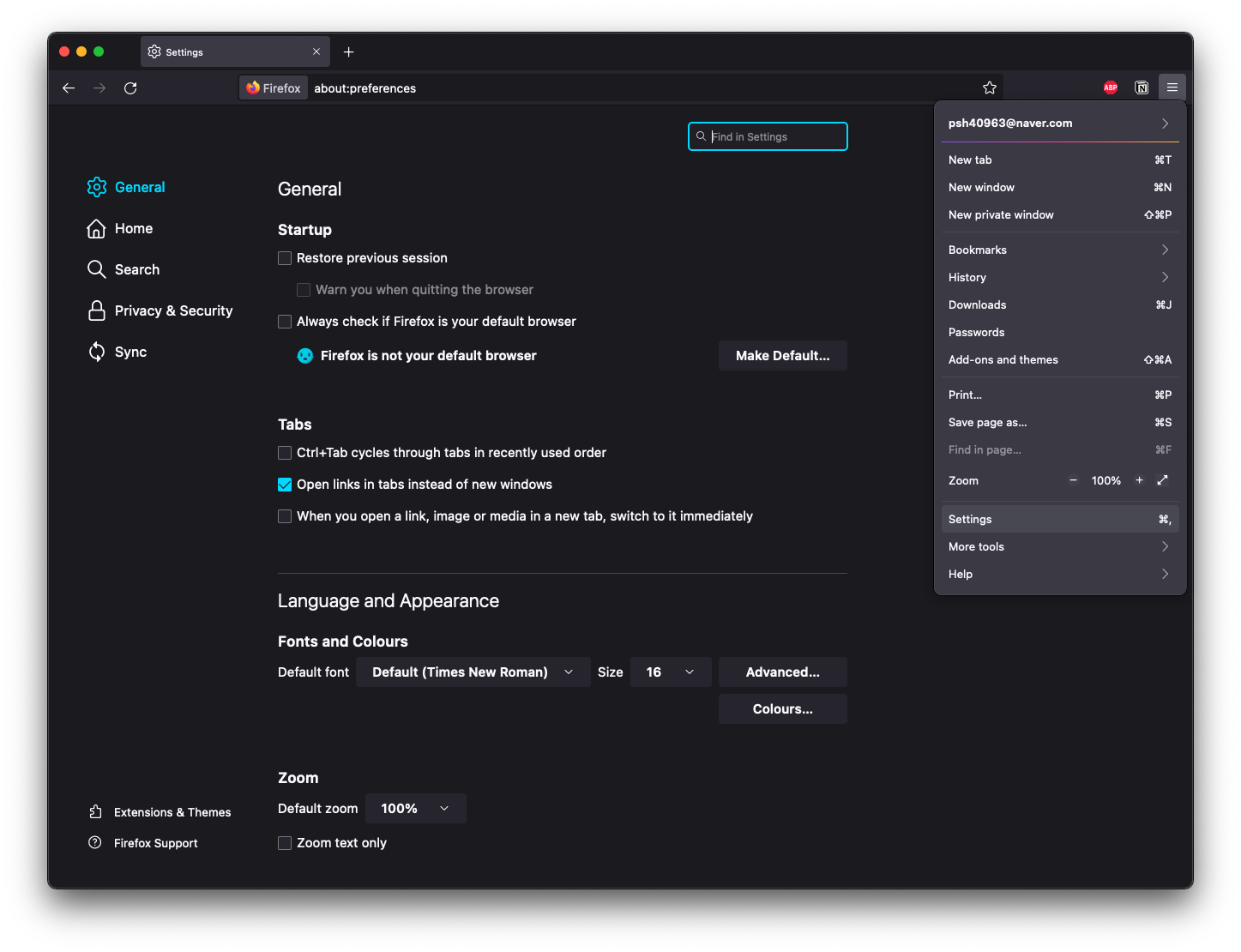
Task: Uncheck Open links in tabs instead of windows
Action: 285,485
